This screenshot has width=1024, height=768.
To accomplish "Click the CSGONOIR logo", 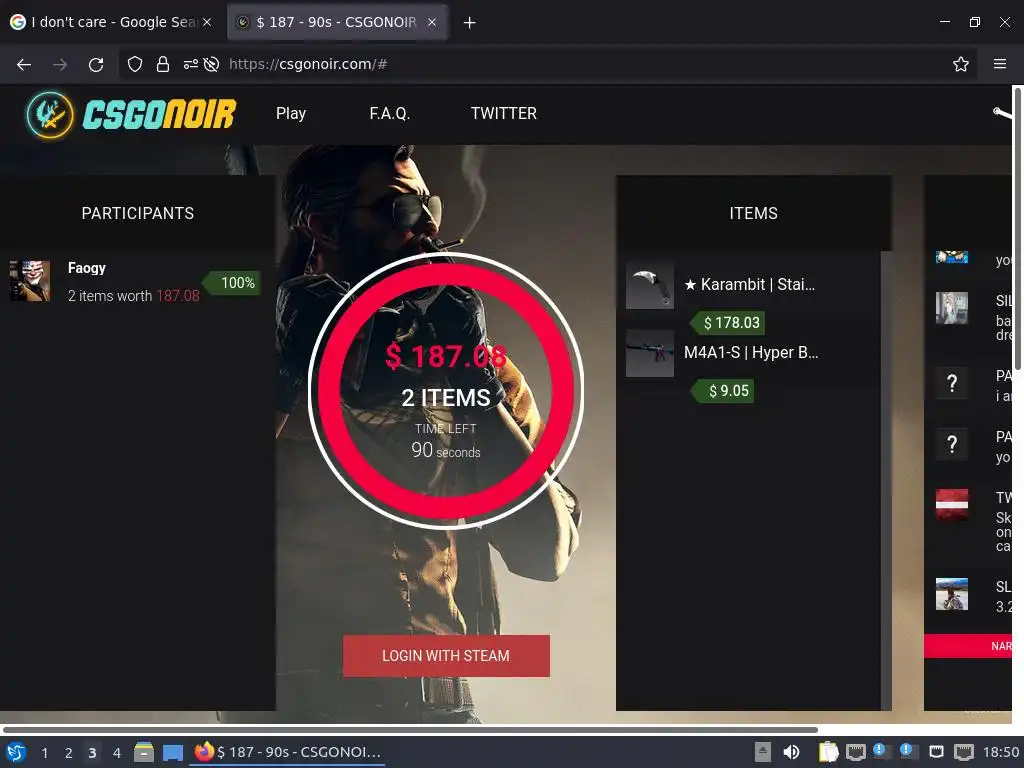I will point(131,114).
